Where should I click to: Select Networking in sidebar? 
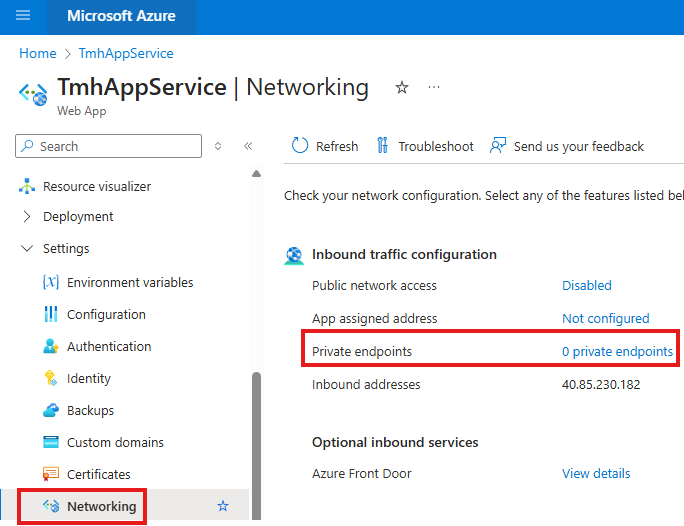coord(102,506)
